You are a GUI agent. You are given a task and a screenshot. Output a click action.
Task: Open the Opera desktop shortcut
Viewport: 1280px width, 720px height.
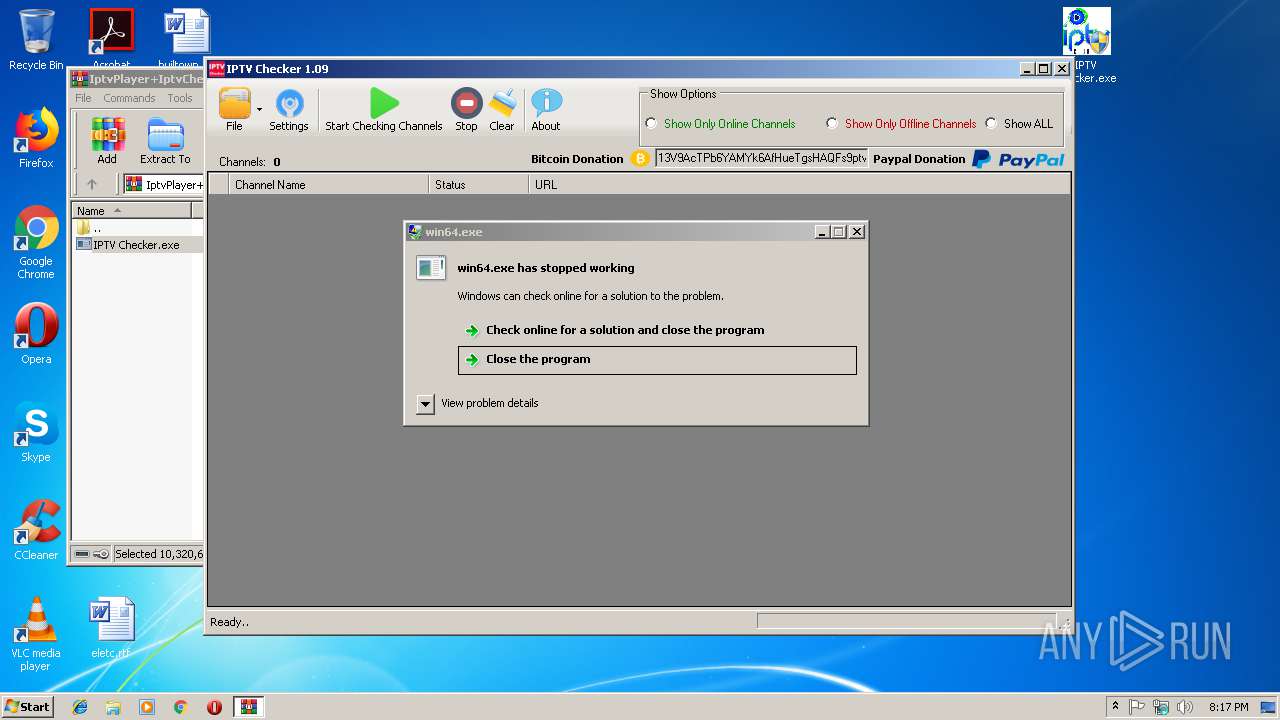point(36,334)
